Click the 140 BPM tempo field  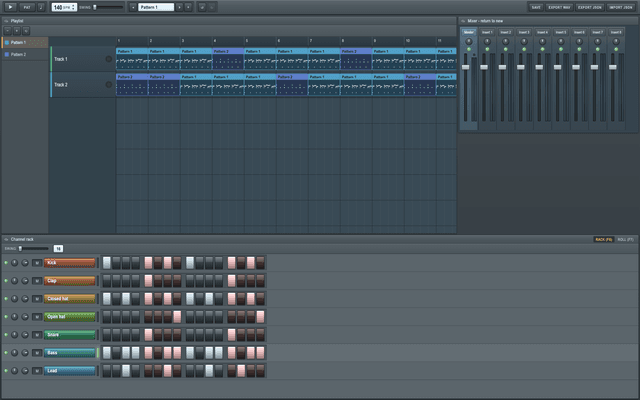pyautogui.click(x=64, y=7)
